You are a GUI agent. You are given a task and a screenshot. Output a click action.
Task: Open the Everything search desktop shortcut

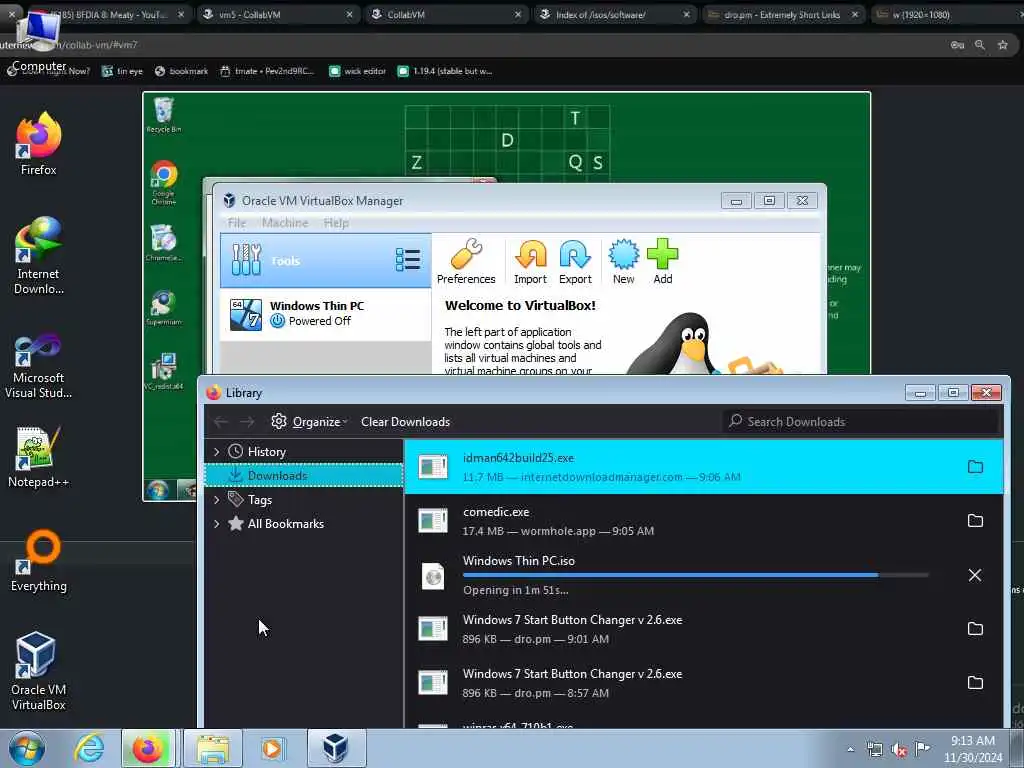pyautogui.click(x=38, y=562)
